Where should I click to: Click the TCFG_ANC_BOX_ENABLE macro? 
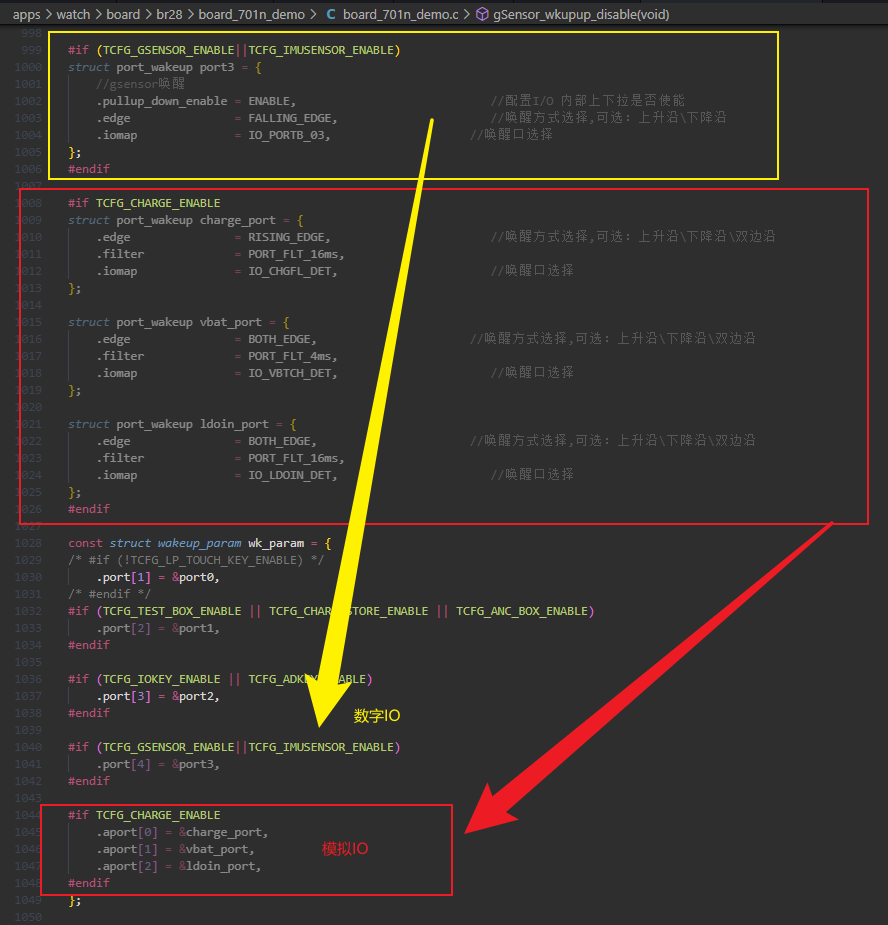point(522,611)
